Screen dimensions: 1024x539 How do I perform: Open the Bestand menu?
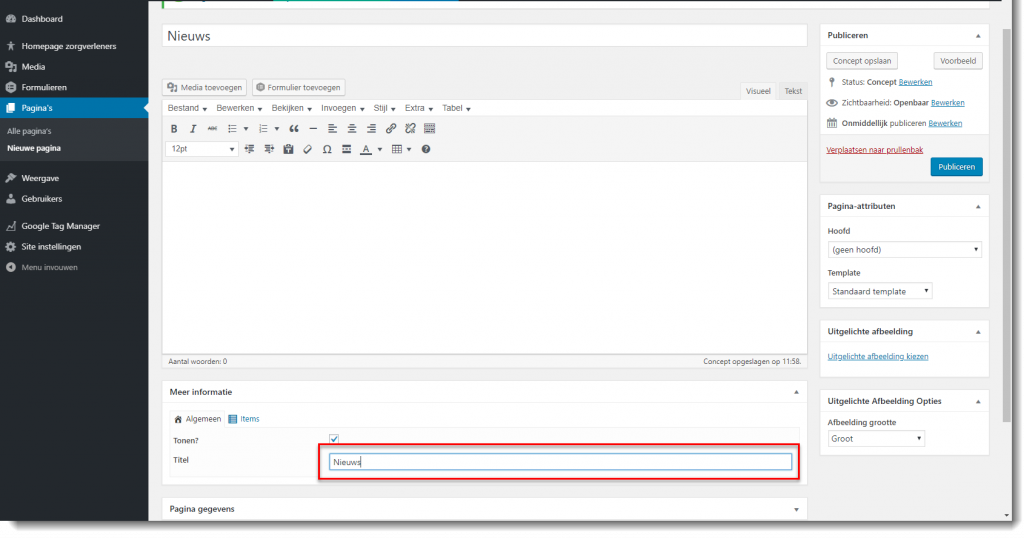(x=187, y=108)
